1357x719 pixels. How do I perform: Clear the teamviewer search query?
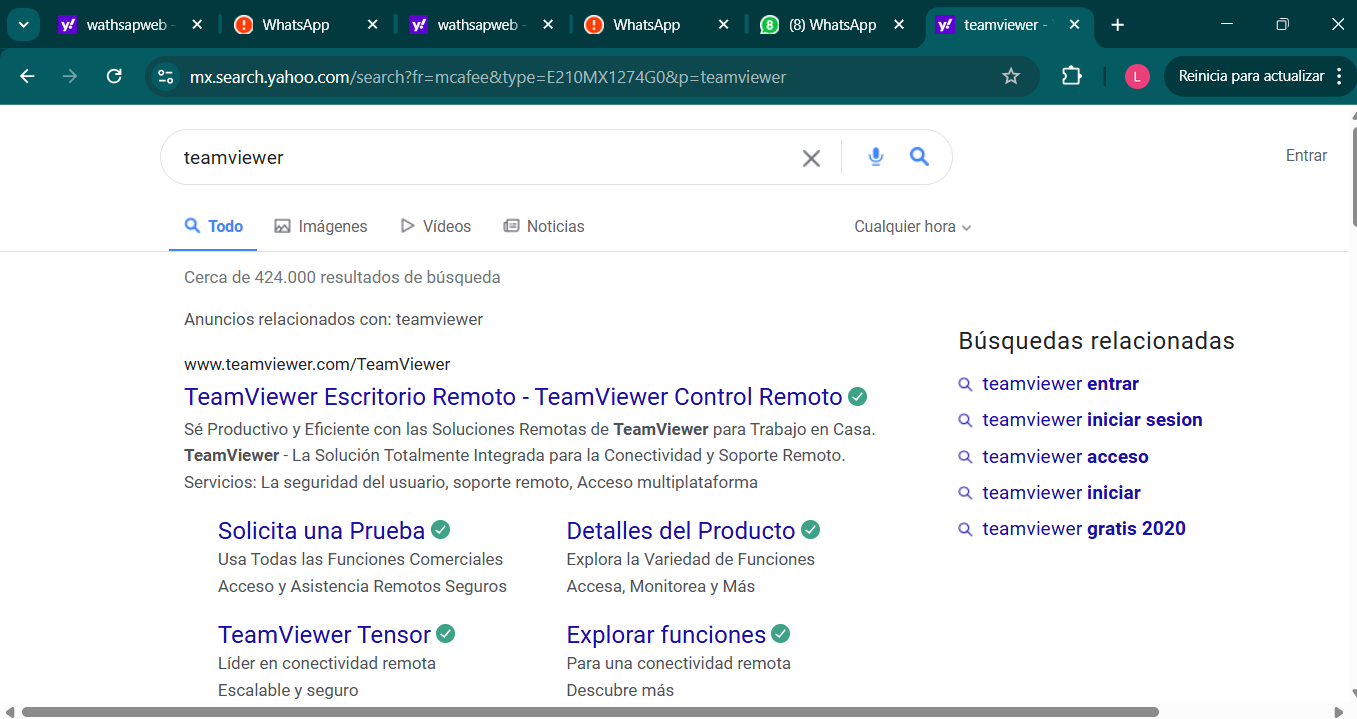pyautogui.click(x=811, y=158)
